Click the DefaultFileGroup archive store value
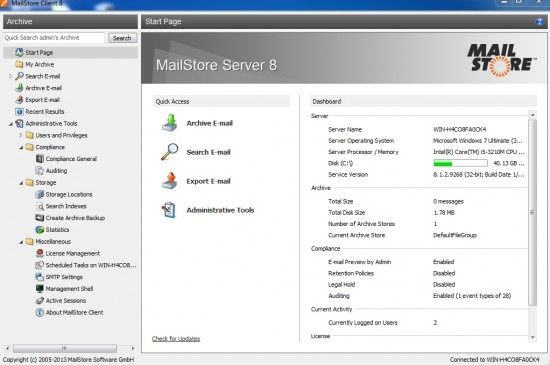Image resolution: width=550 pixels, height=365 pixels. [x=455, y=235]
